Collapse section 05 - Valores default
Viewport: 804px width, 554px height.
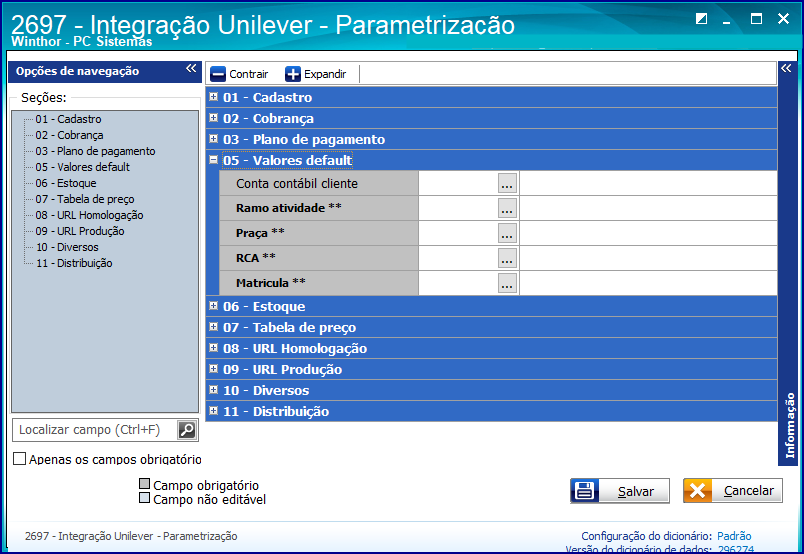214,160
